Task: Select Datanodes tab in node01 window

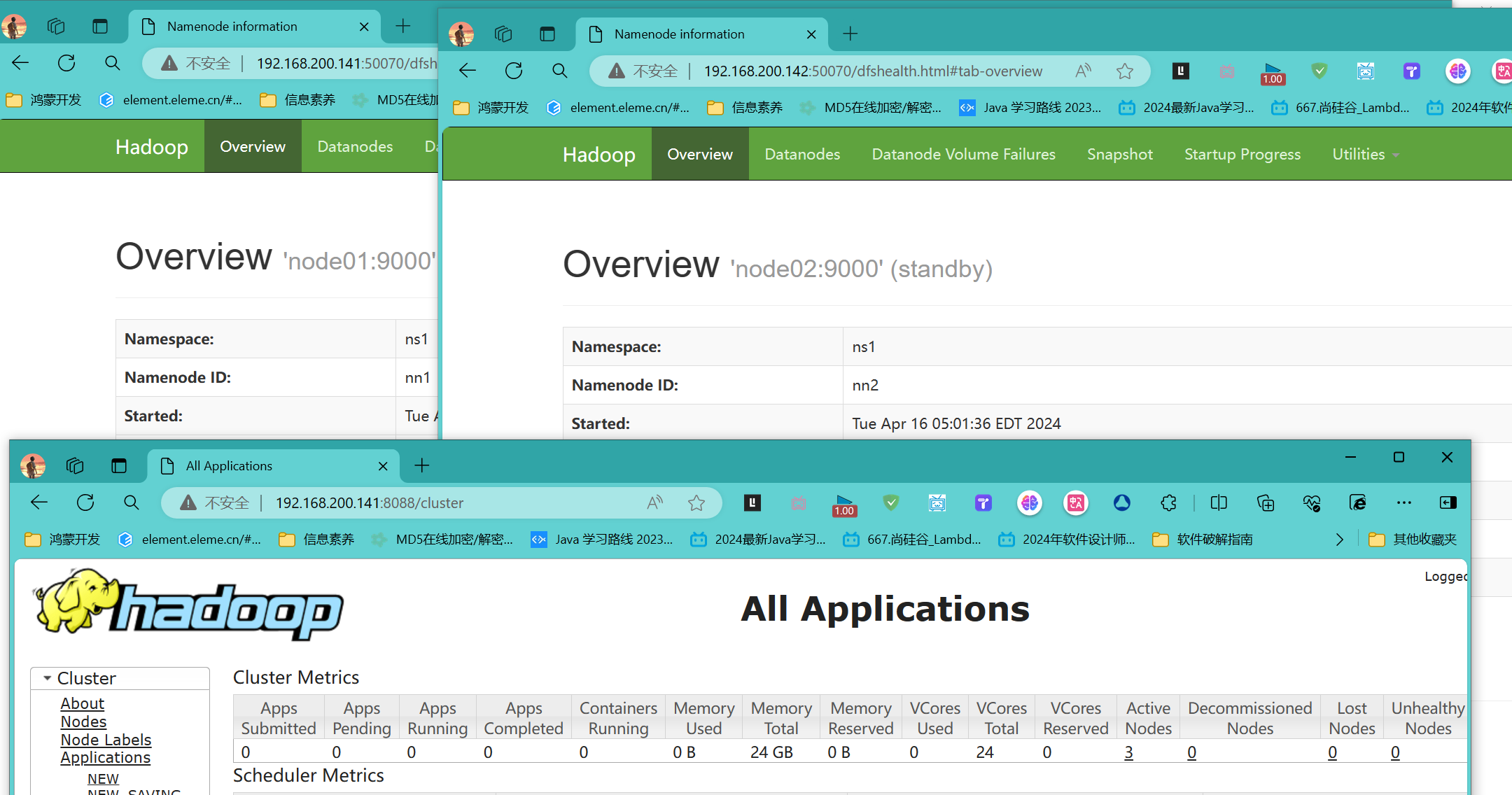Action: pyautogui.click(x=355, y=146)
